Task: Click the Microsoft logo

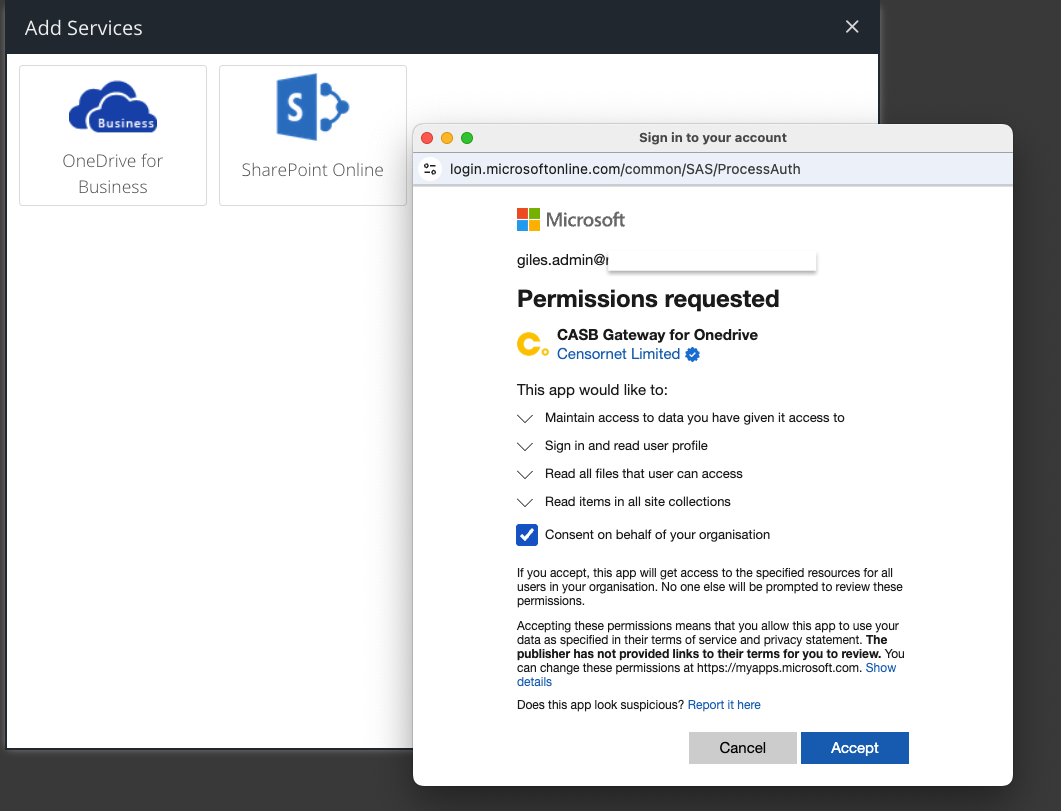Action: pyautogui.click(x=570, y=220)
